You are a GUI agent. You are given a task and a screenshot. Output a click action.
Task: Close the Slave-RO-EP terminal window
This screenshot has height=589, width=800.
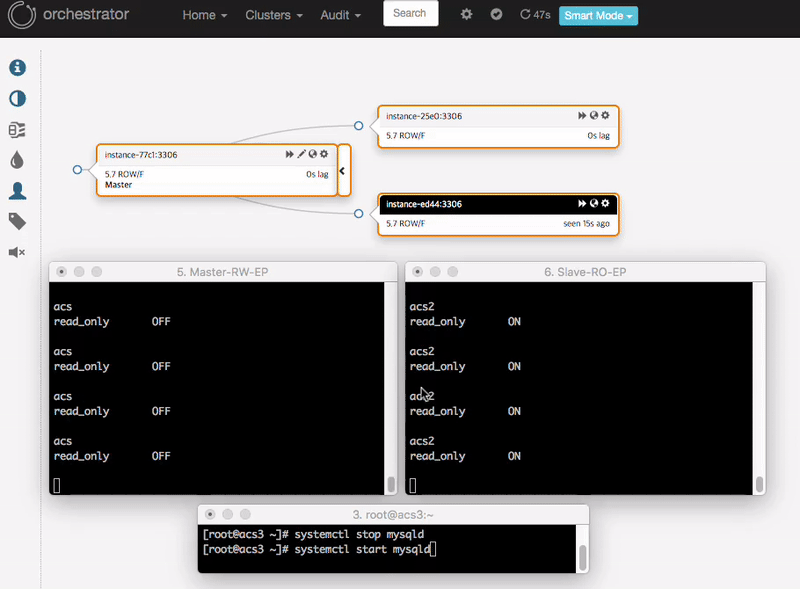click(x=417, y=272)
